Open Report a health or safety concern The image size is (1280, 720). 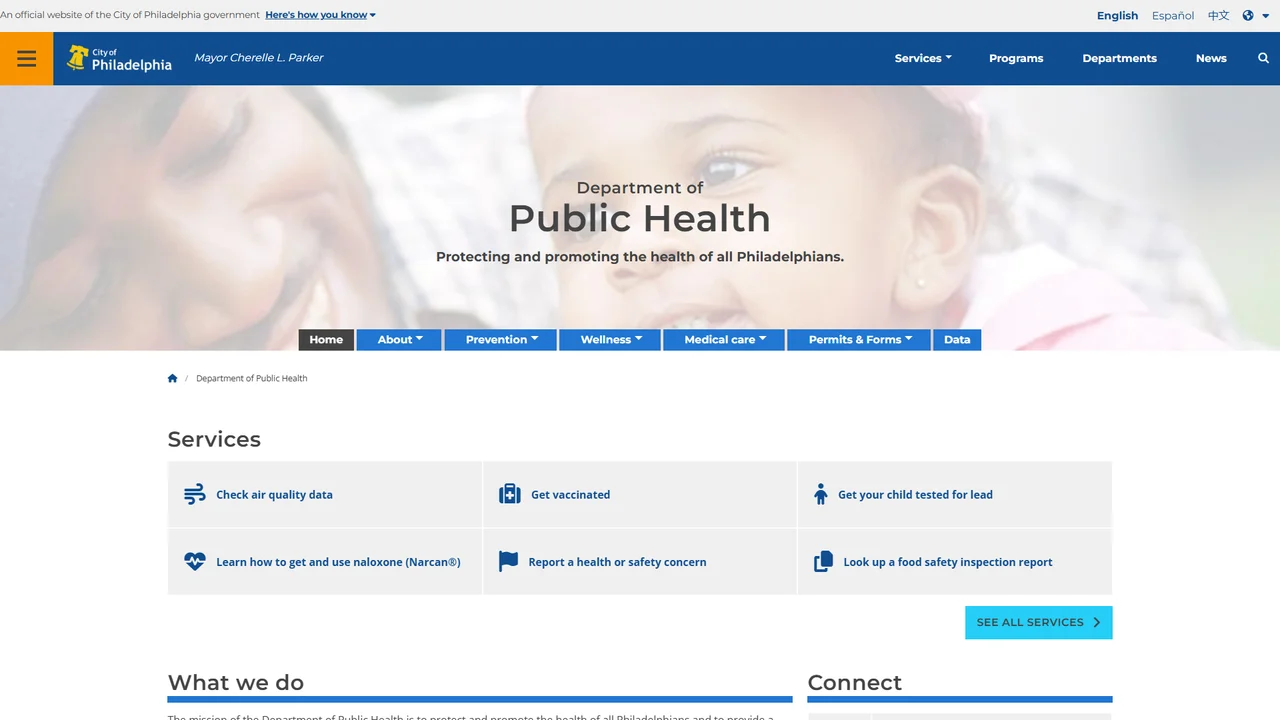click(617, 562)
